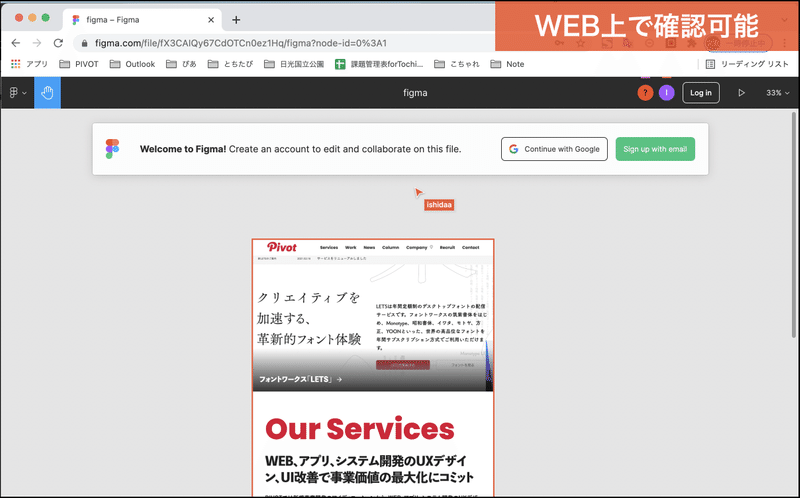Click the フォントワークス「LETS」 caption
This screenshot has width=800, height=498.
[x=300, y=379]
